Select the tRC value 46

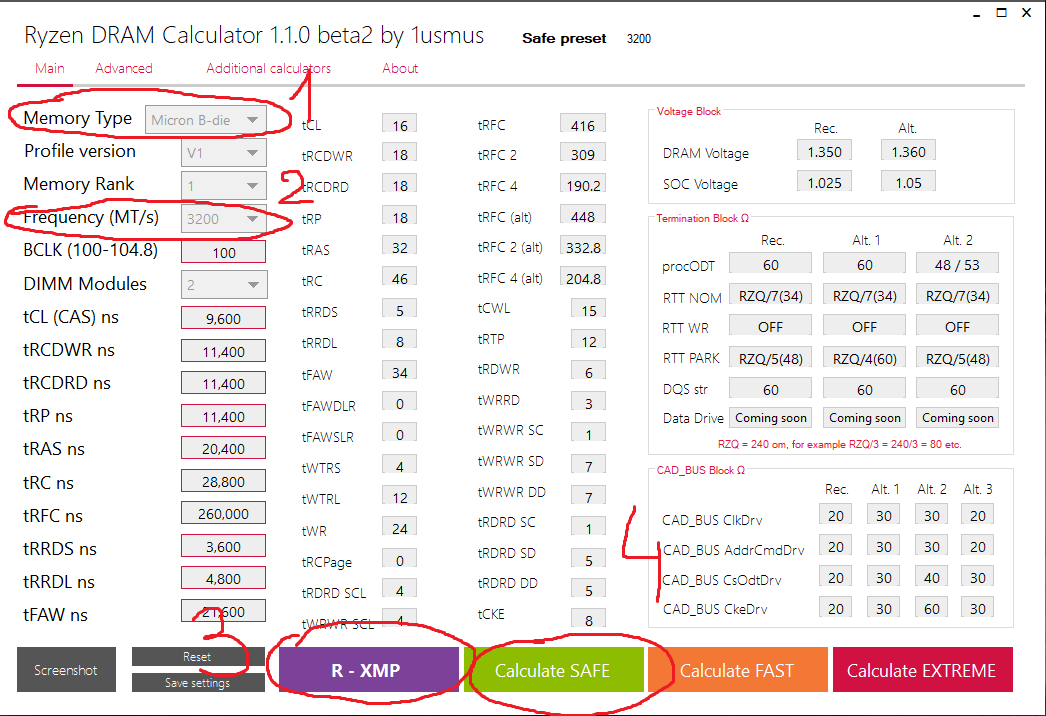point(400,278)
